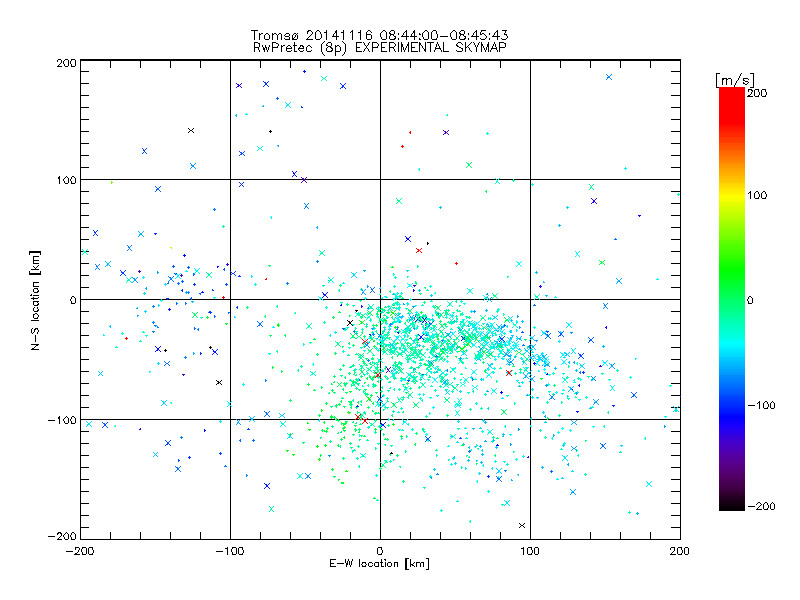The image size is (800, 600).
Task: Click the 100 tick label on the E-W axis
Action: tap(530, 551)
